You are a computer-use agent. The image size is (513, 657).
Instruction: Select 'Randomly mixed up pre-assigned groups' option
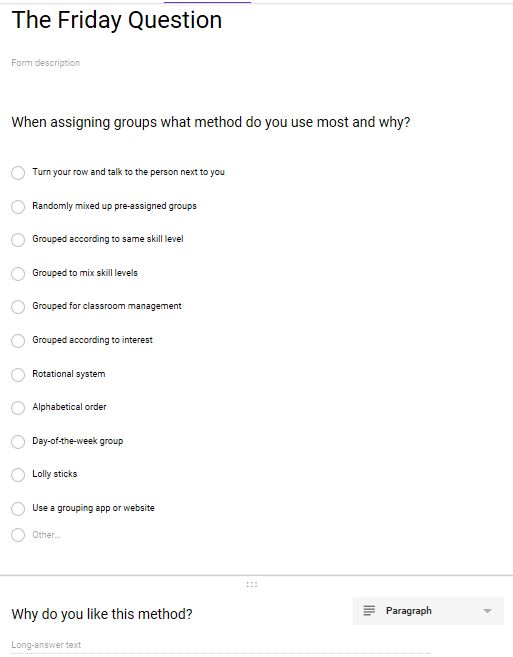(18, 206)
